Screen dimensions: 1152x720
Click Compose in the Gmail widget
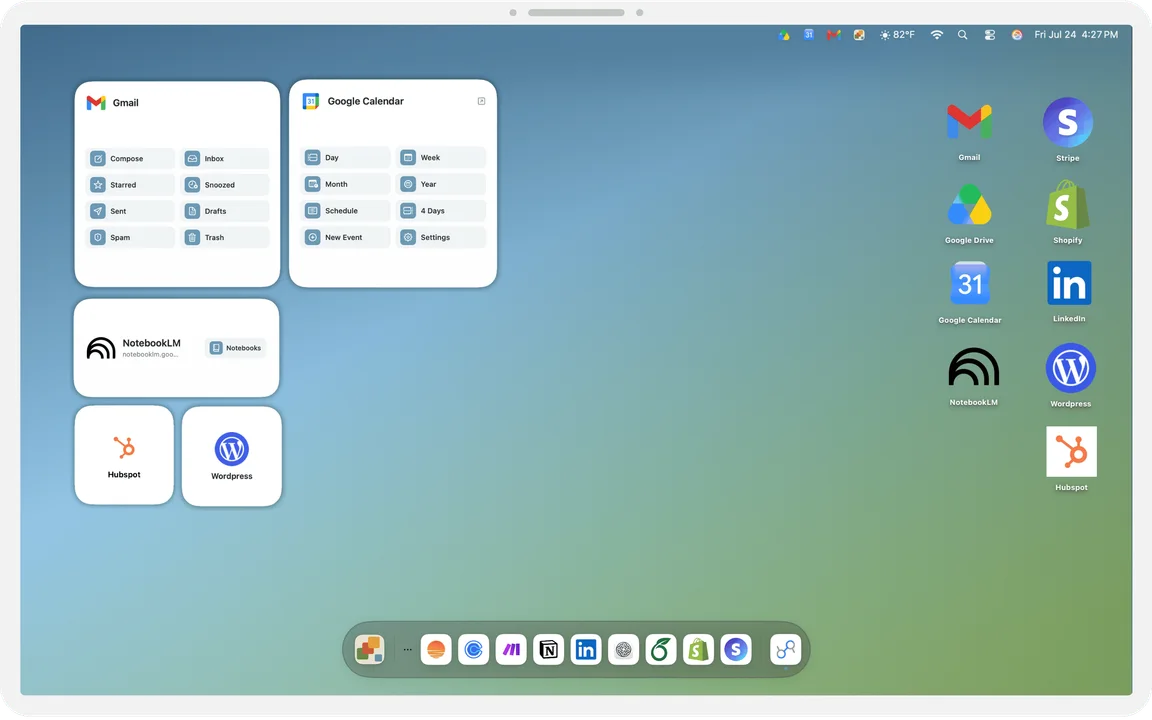131,159
